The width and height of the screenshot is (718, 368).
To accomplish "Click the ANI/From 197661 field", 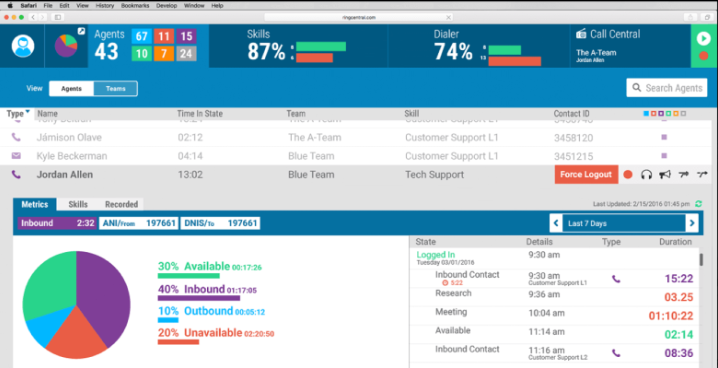I will [x=139, y=223].
